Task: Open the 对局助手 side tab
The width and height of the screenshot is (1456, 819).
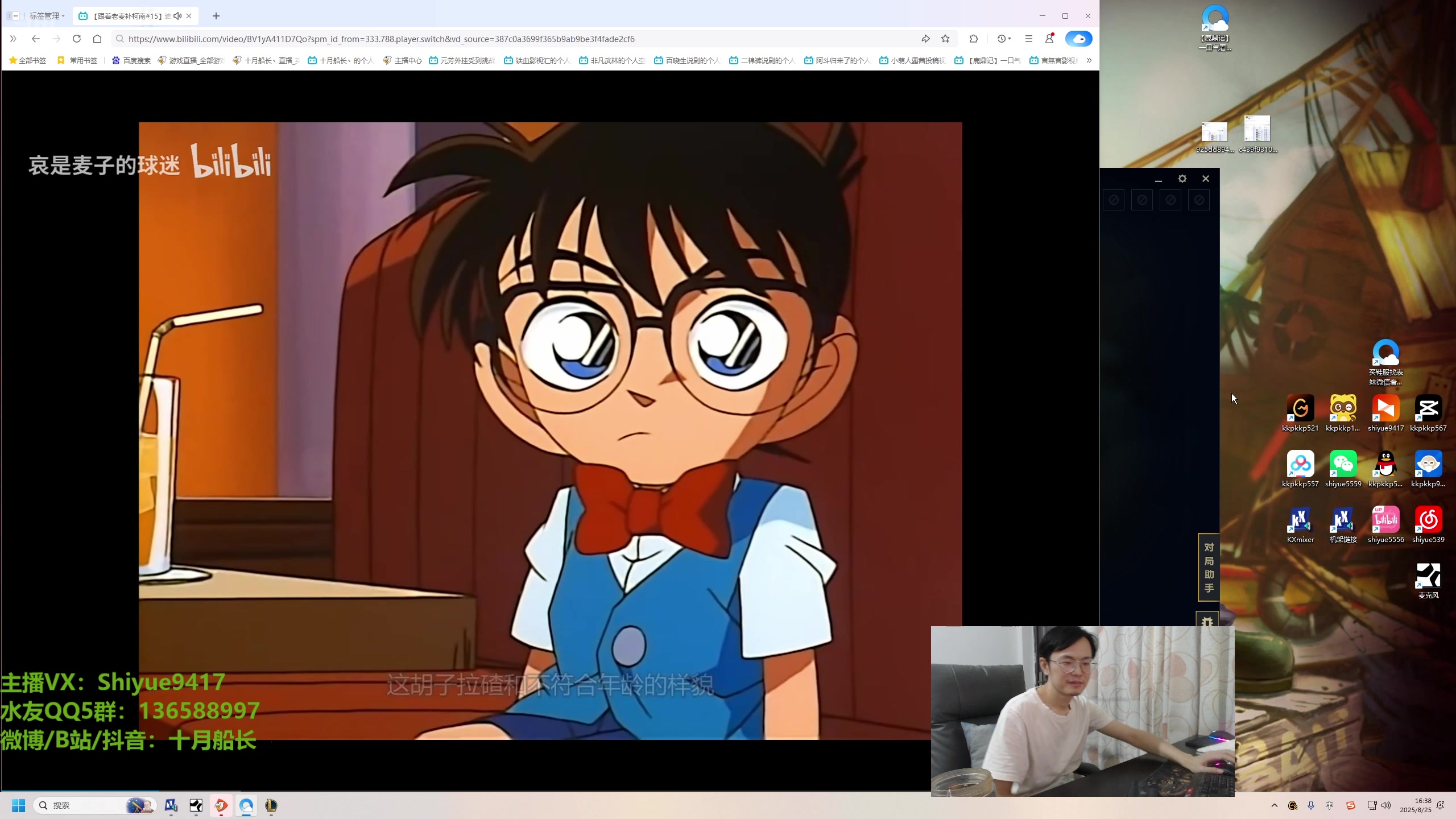Action: coord(1209,567)
